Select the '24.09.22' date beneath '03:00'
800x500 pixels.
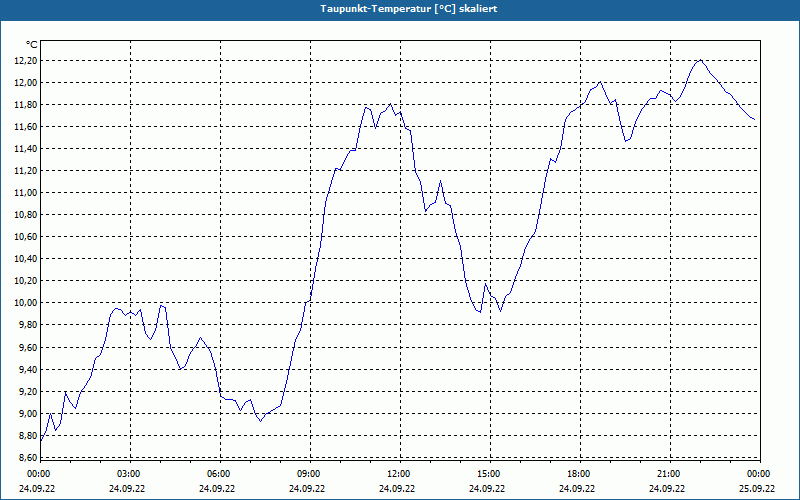tap(127, 489)
